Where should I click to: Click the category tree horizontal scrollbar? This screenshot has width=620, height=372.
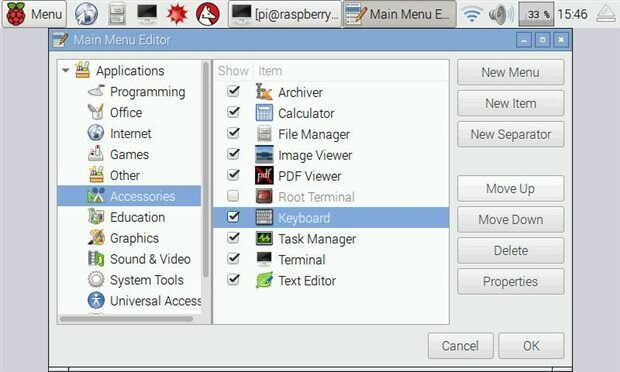point(127,319)
